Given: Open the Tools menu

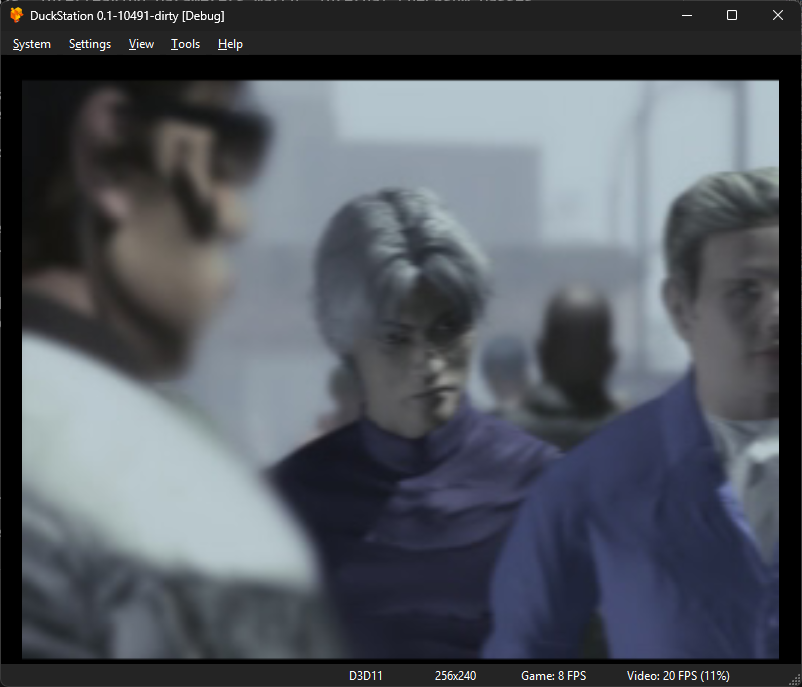Looking at the screenshot, I should (185, 44).
